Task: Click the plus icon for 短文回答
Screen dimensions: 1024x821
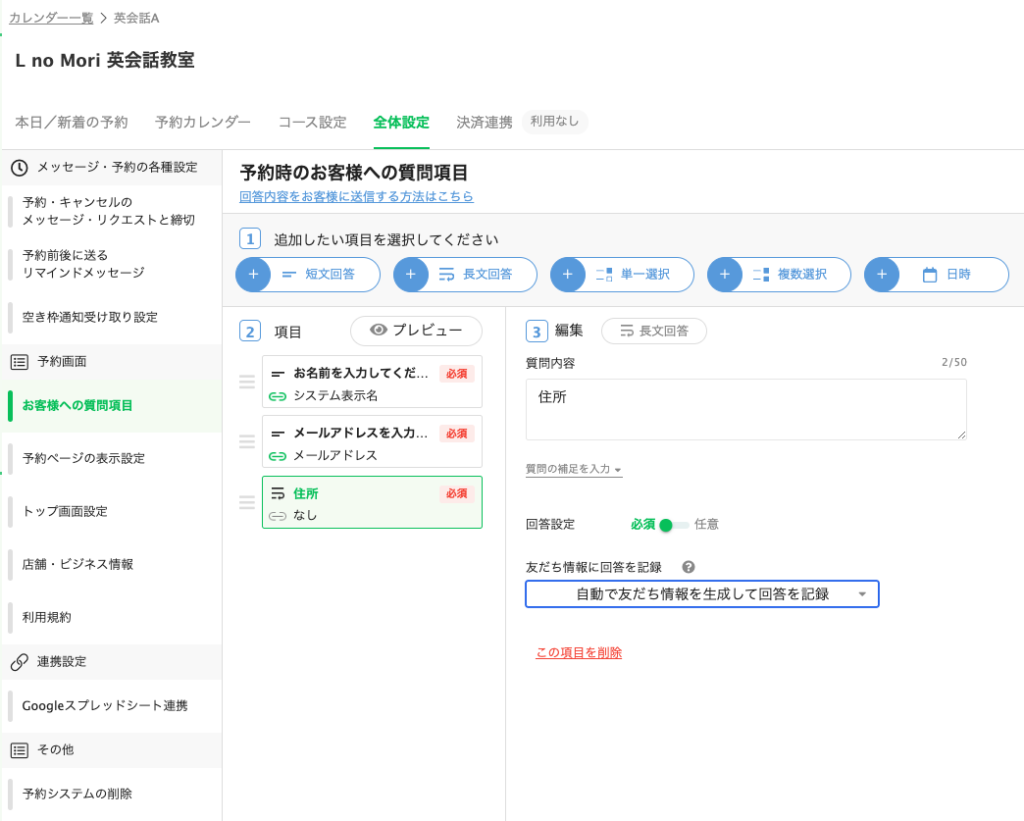Action: [254, 274]
